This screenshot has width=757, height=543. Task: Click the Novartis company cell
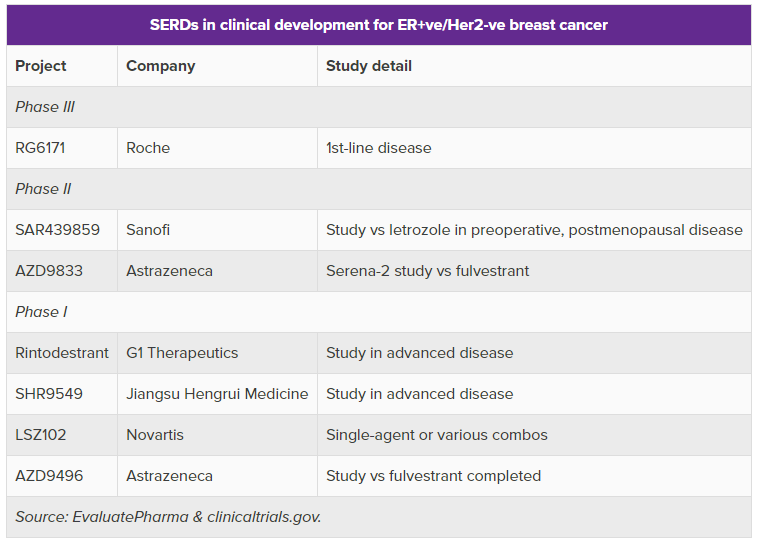point(155,435)
